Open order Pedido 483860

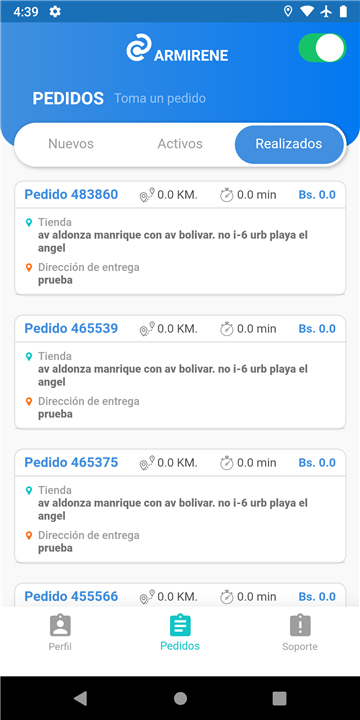click(180, 237)
